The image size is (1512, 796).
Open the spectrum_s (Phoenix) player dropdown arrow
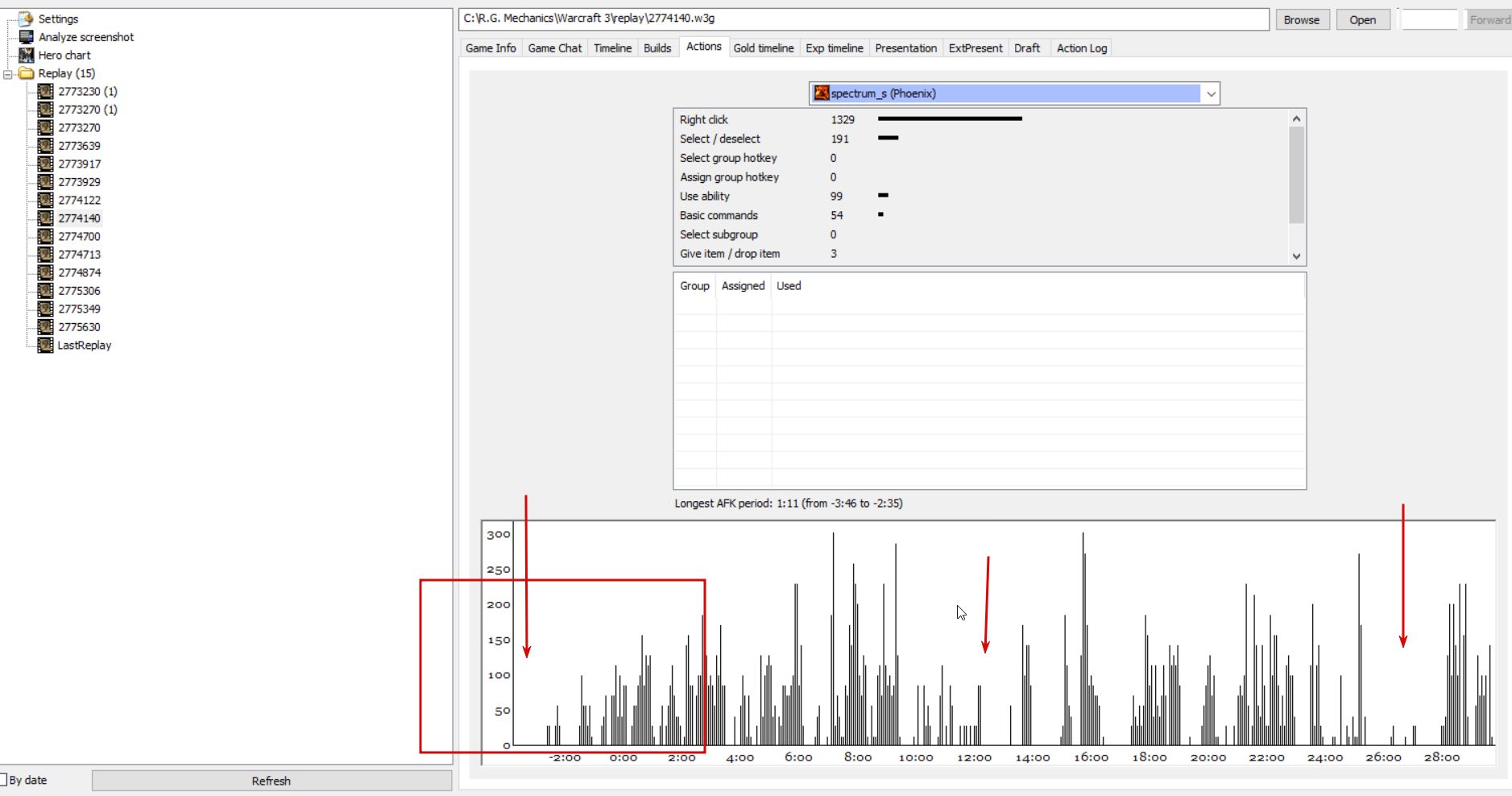tap(1211, 93)
